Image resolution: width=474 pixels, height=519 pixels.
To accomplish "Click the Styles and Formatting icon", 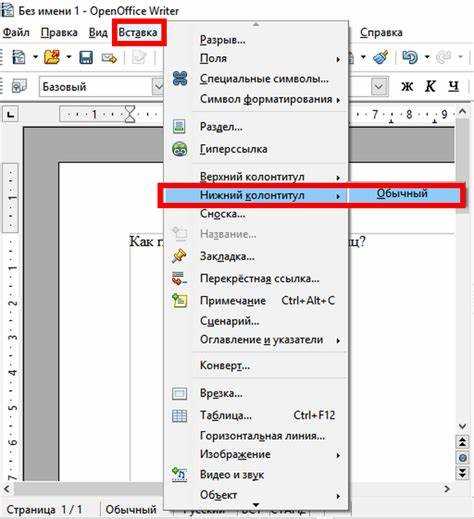I will coord(19,87).
